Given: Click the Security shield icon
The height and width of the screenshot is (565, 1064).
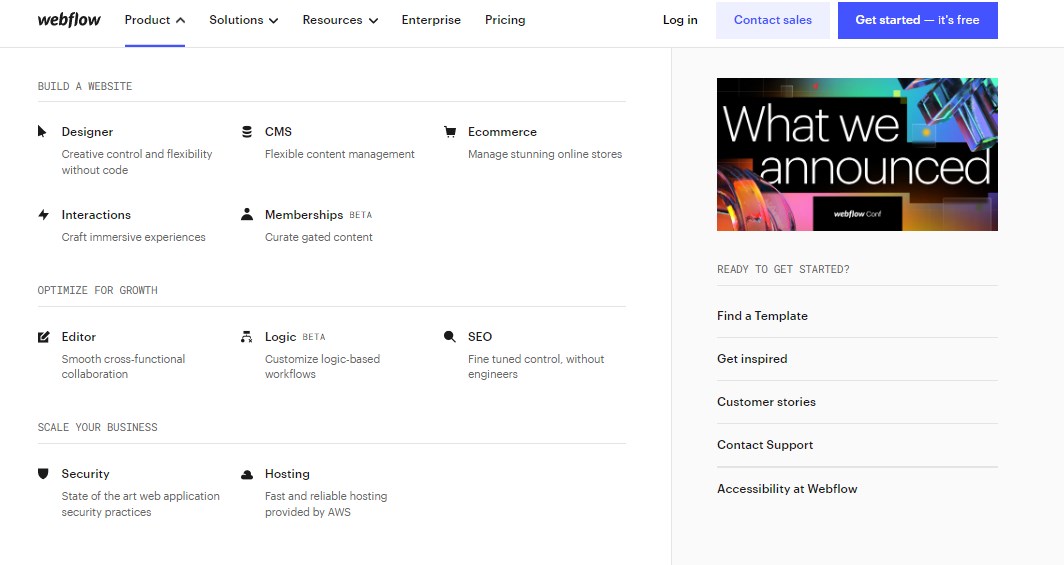Looking at the screenshot, I should pos(43,473).
